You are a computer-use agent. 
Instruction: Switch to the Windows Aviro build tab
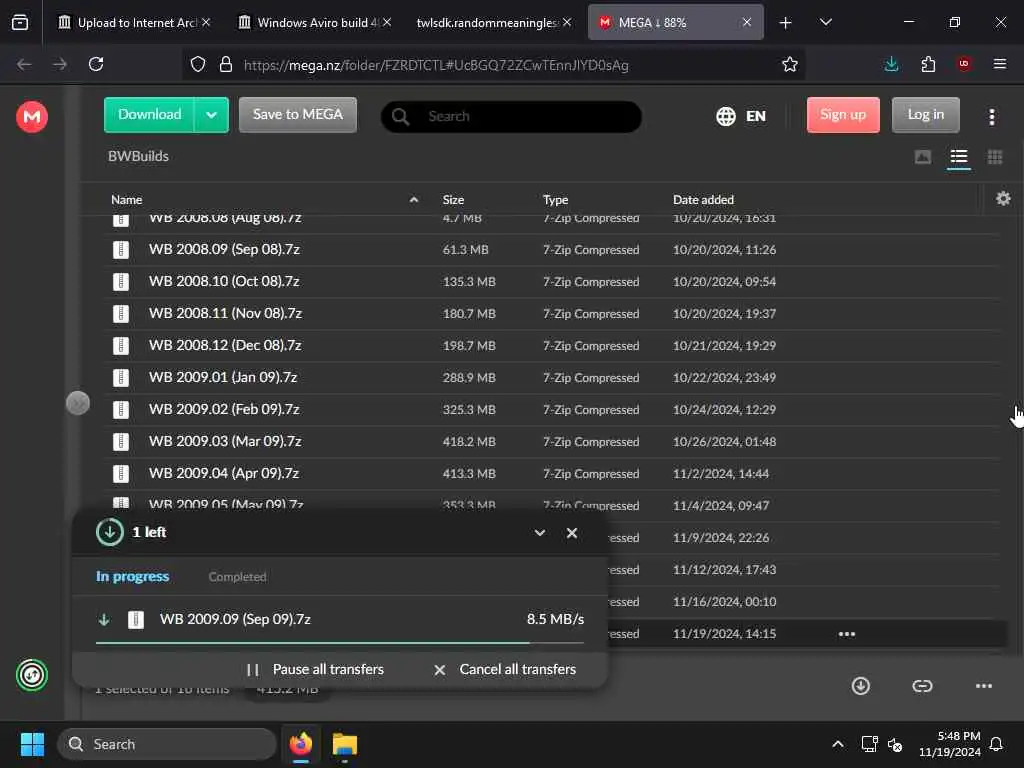click(317, 22)
